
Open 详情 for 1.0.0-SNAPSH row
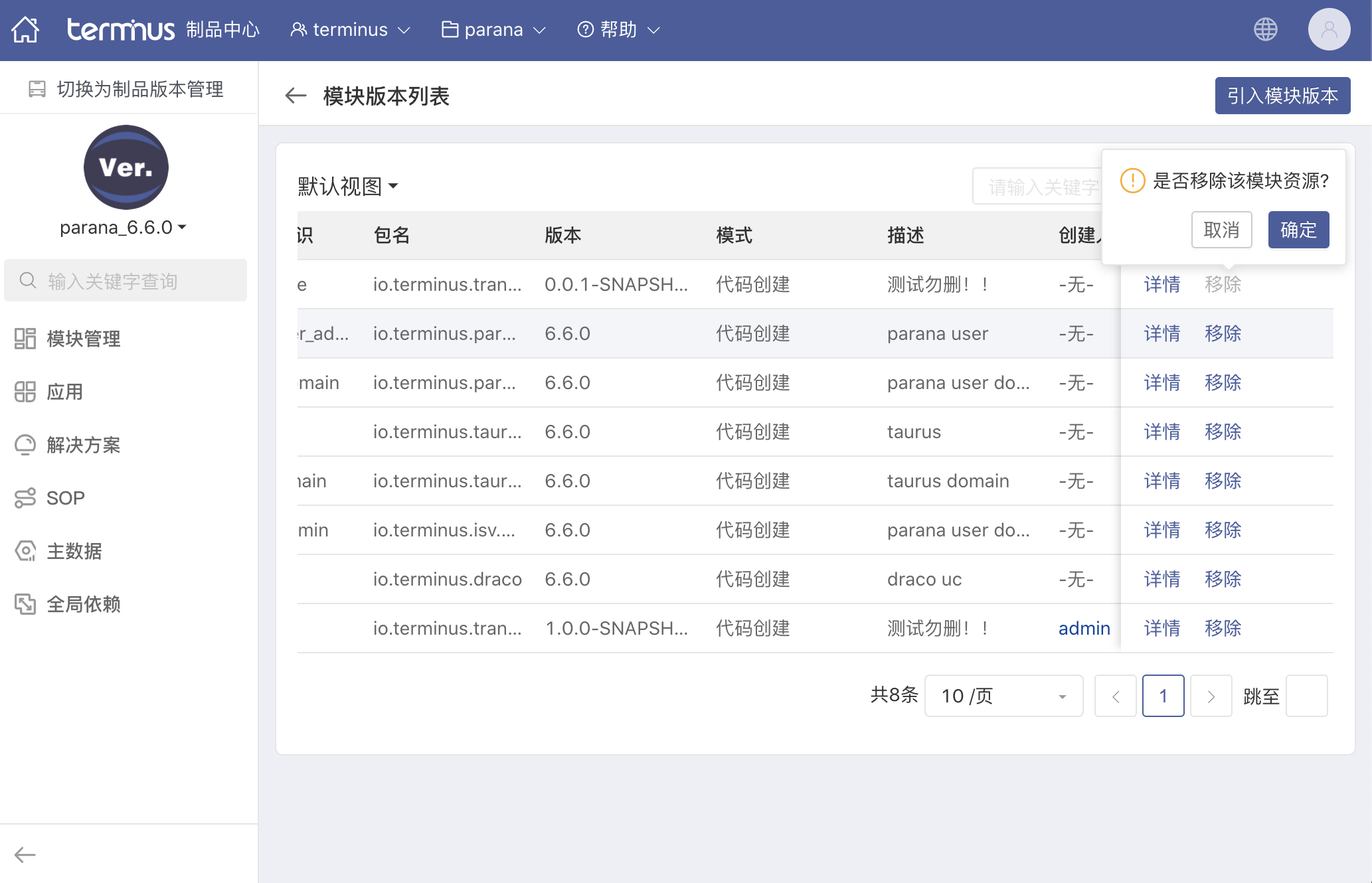[1161, 628]
